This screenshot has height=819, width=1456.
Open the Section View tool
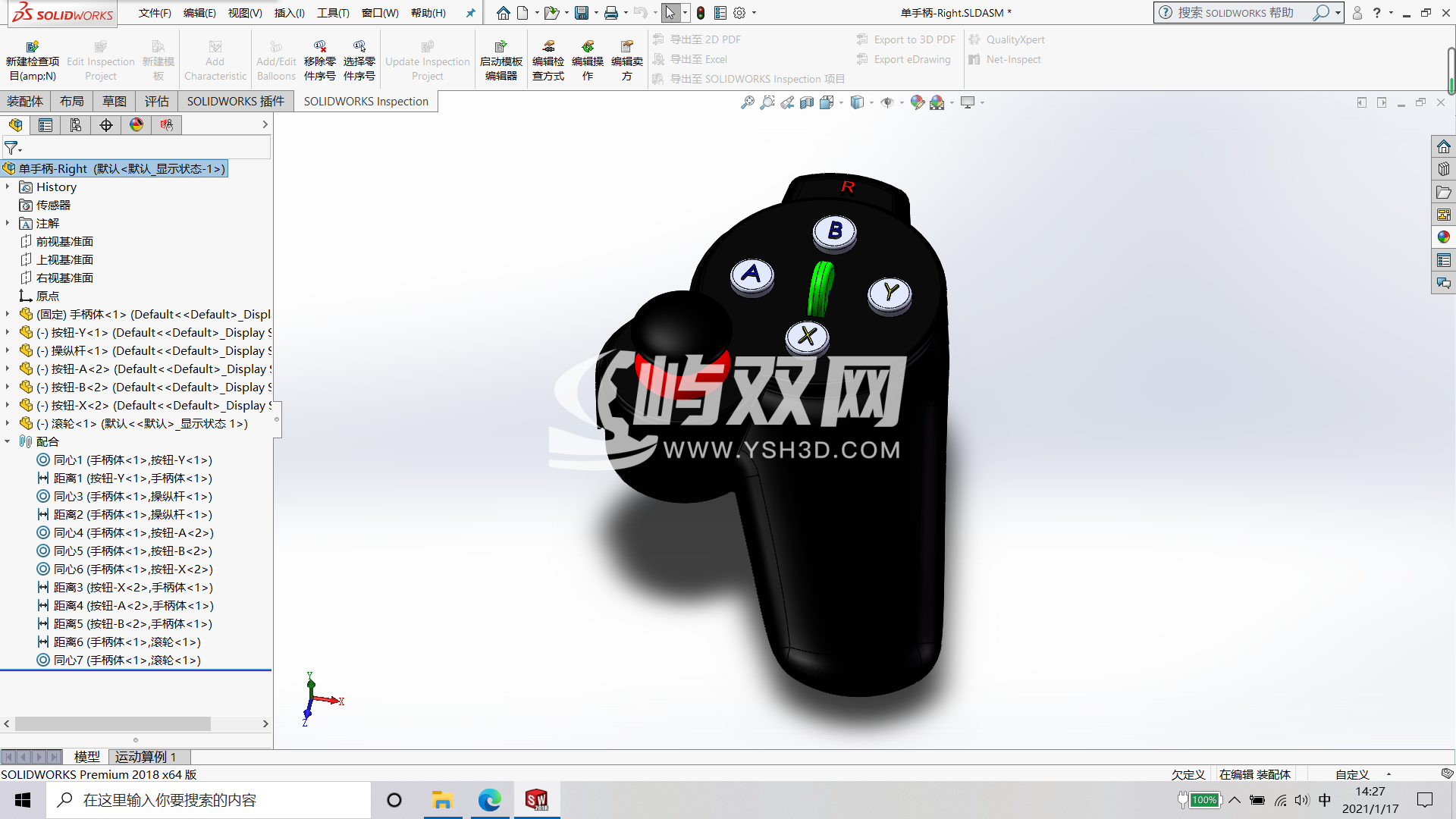[804, 102]
